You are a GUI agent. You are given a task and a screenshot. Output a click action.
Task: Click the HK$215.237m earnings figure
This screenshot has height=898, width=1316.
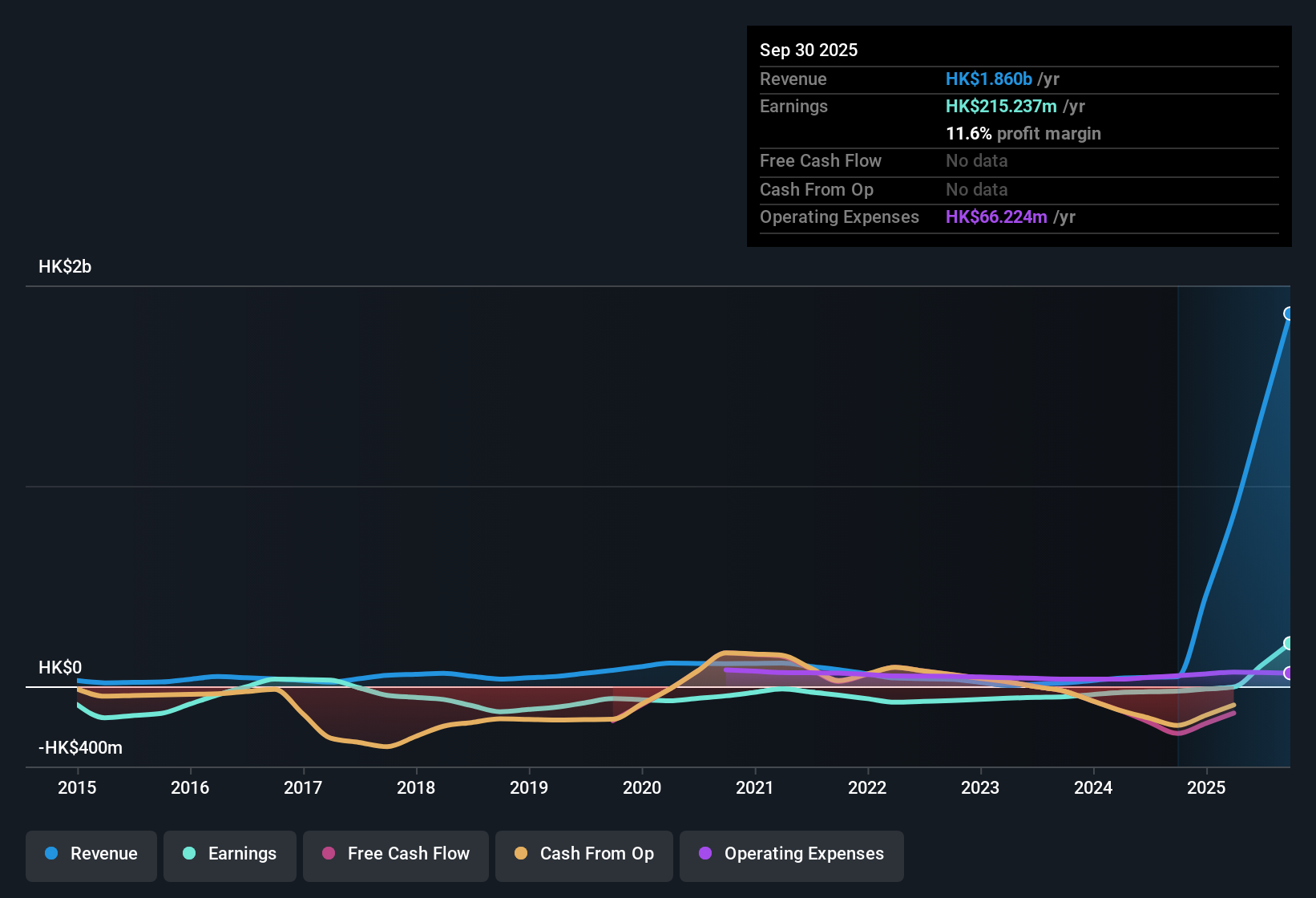(1001, 106)
